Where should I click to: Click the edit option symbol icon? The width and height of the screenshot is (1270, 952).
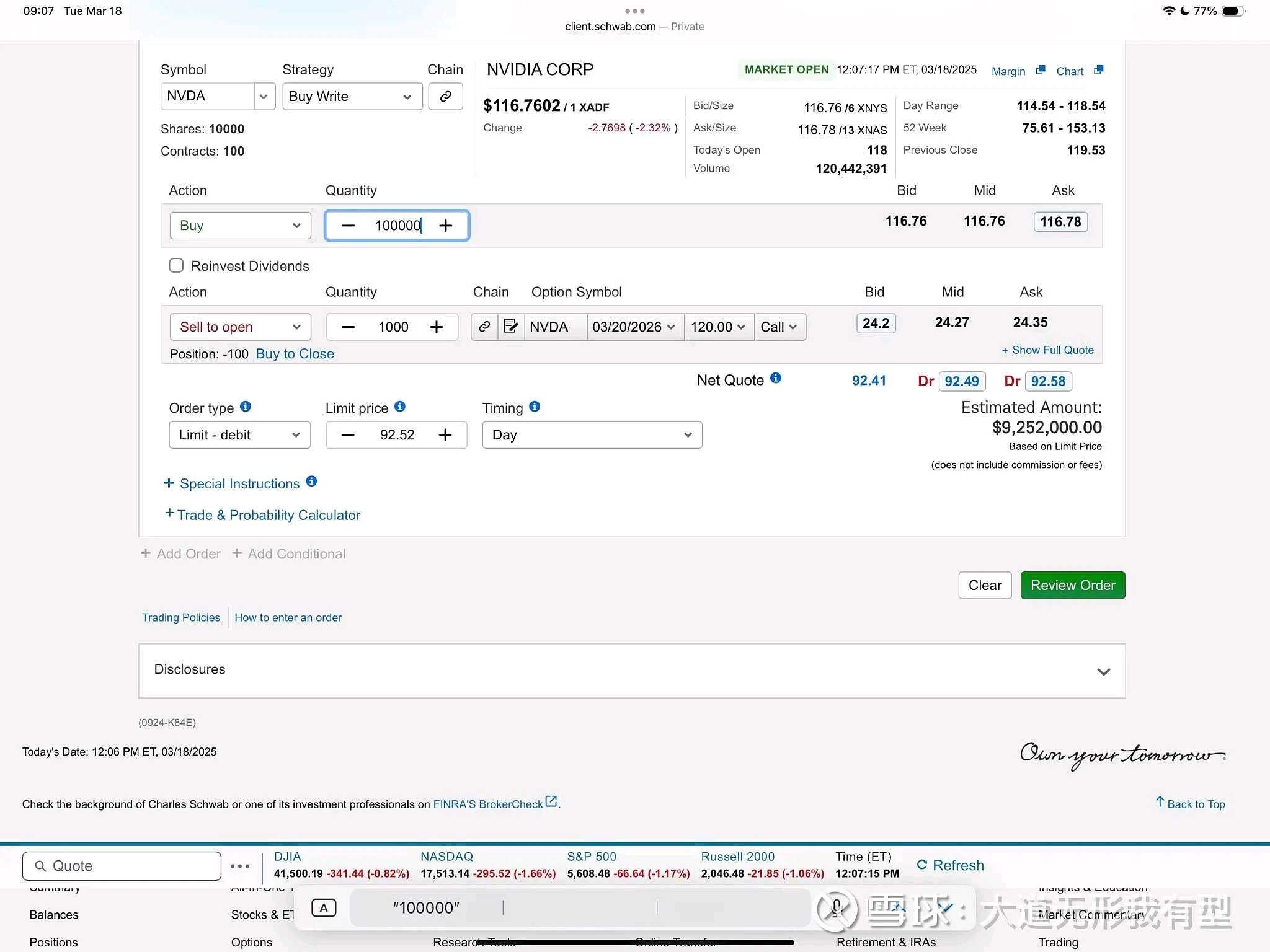point(511,327)
